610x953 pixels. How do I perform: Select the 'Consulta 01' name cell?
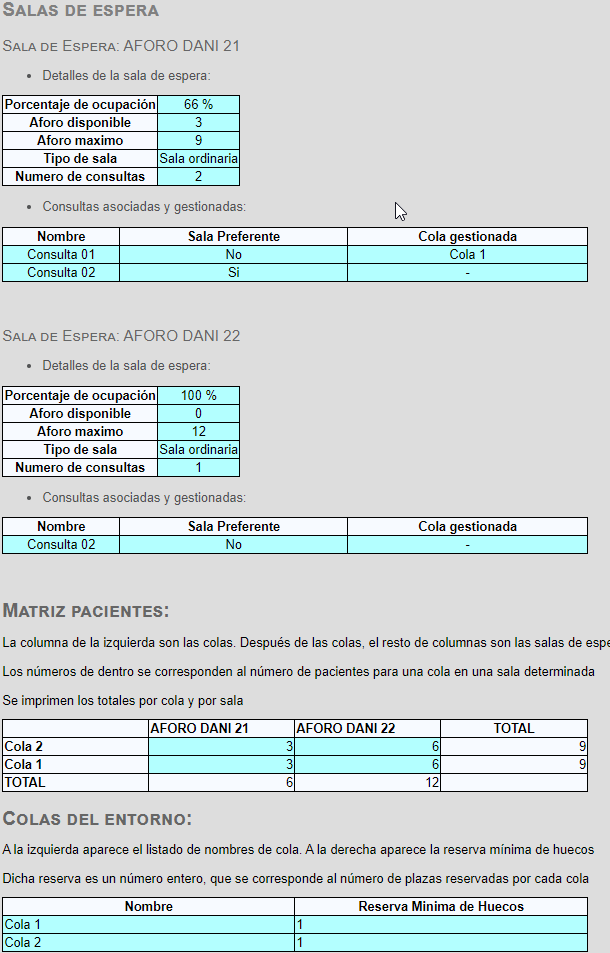tap(61, 255)
